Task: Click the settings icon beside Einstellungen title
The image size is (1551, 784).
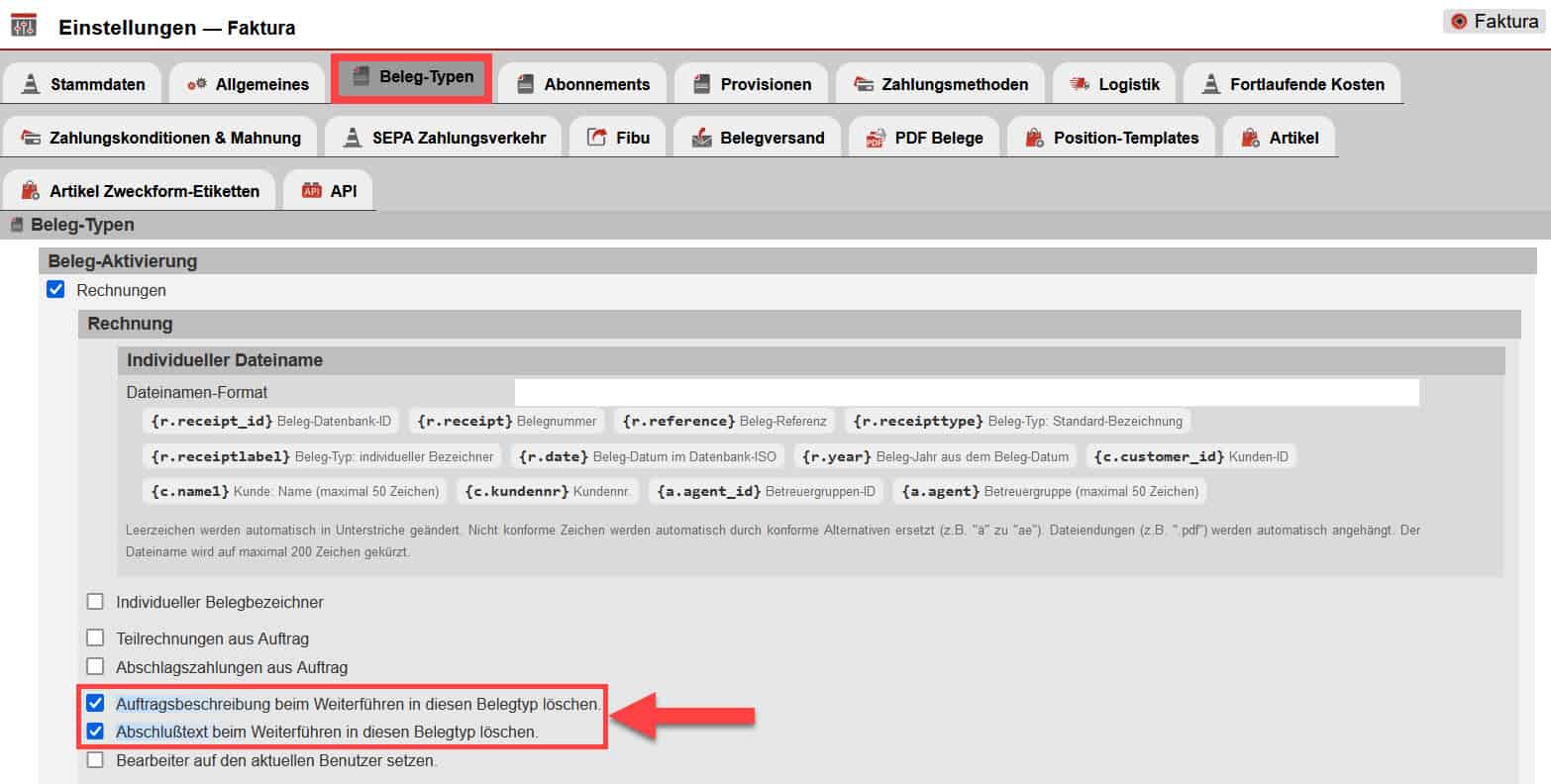Action: pos(24,26)
